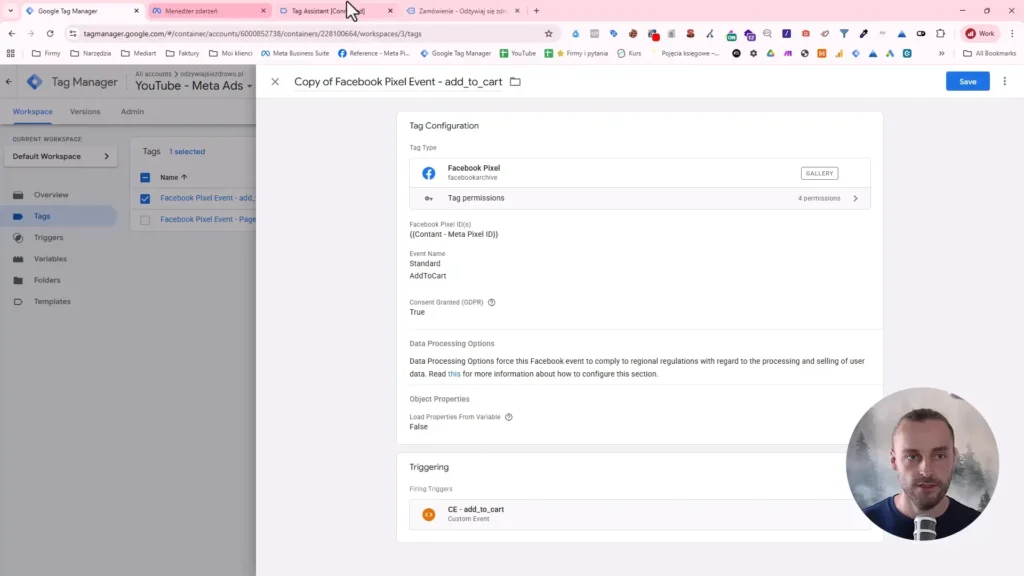Switch to the Zamówienie browser tab
Screen dimensions: 1024x576
click(463, 11)
